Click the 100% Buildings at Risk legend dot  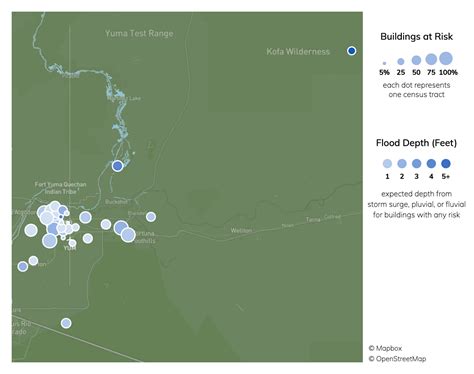click(446, 58)
